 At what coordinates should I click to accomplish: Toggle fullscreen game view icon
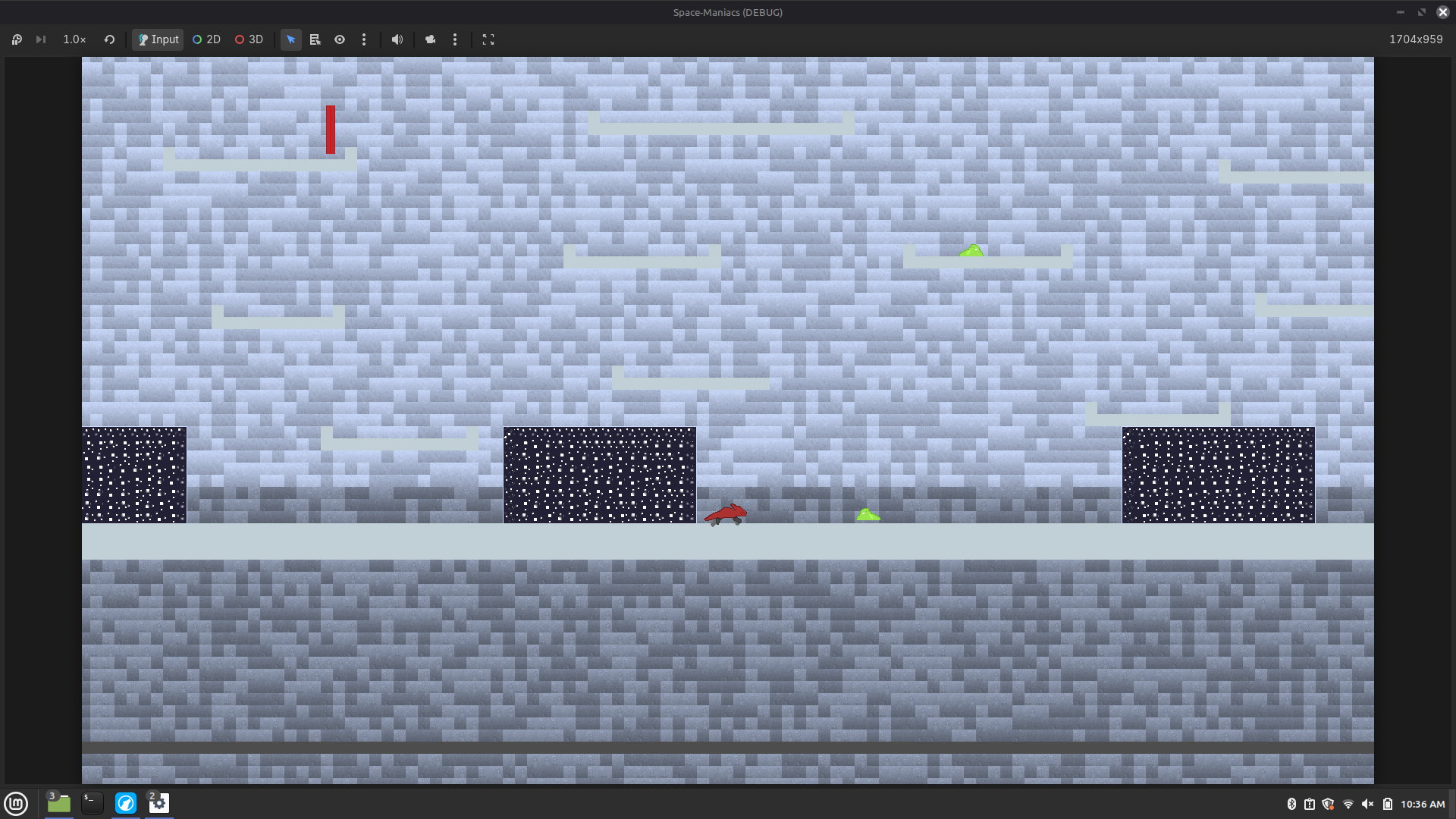pos(488,39)
